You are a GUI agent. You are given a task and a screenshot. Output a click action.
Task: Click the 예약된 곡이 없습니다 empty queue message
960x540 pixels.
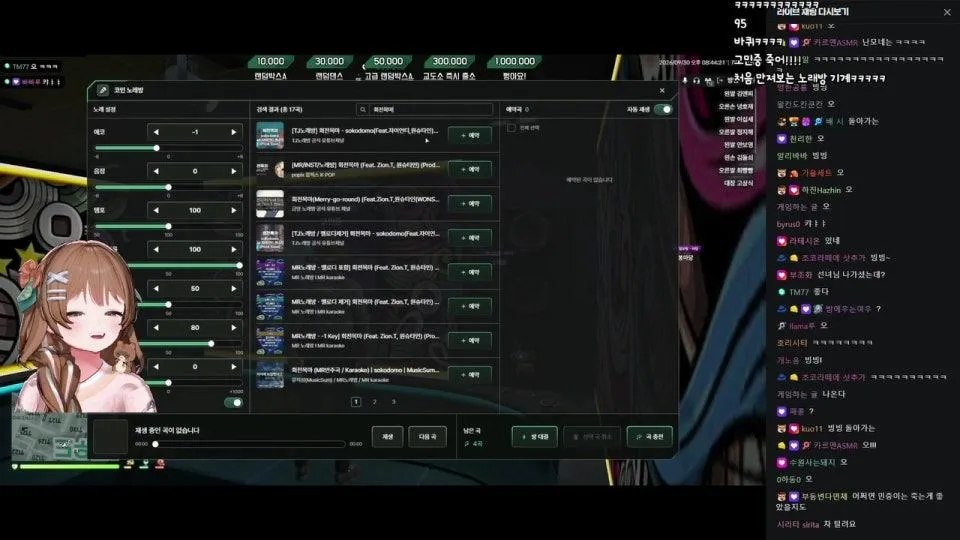click(x=589, y=180)
